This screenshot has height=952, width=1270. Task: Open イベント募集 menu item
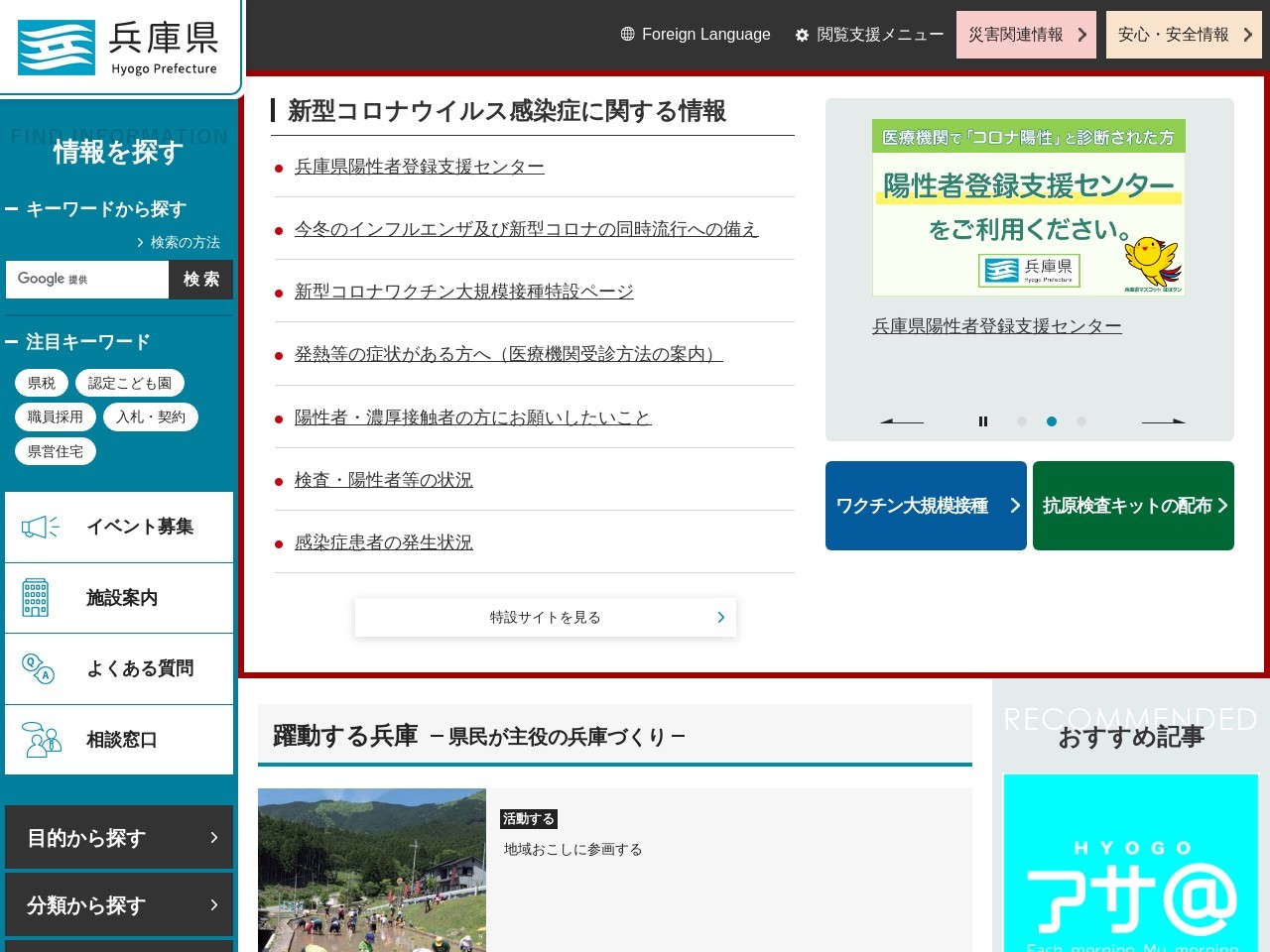click(119, 527)
